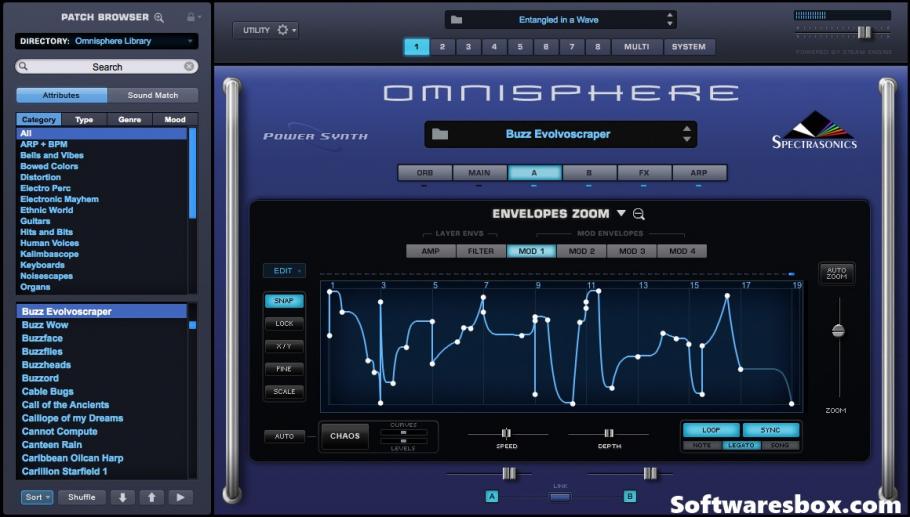Click the category list scrollbar
Image resolution: width=910 pixels, height=517 pixels.
193,174
